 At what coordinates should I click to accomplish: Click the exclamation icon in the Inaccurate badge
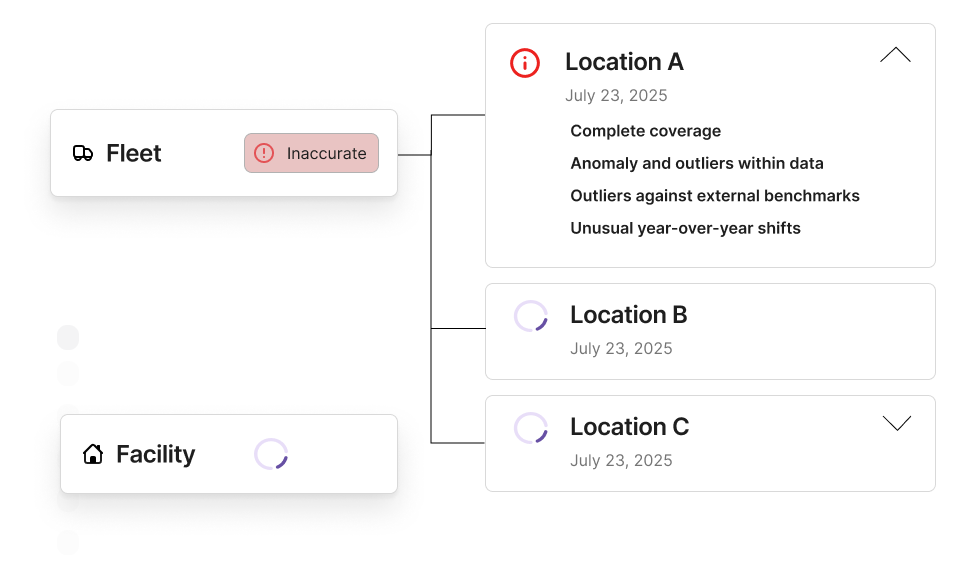click(x=264, y=153)
